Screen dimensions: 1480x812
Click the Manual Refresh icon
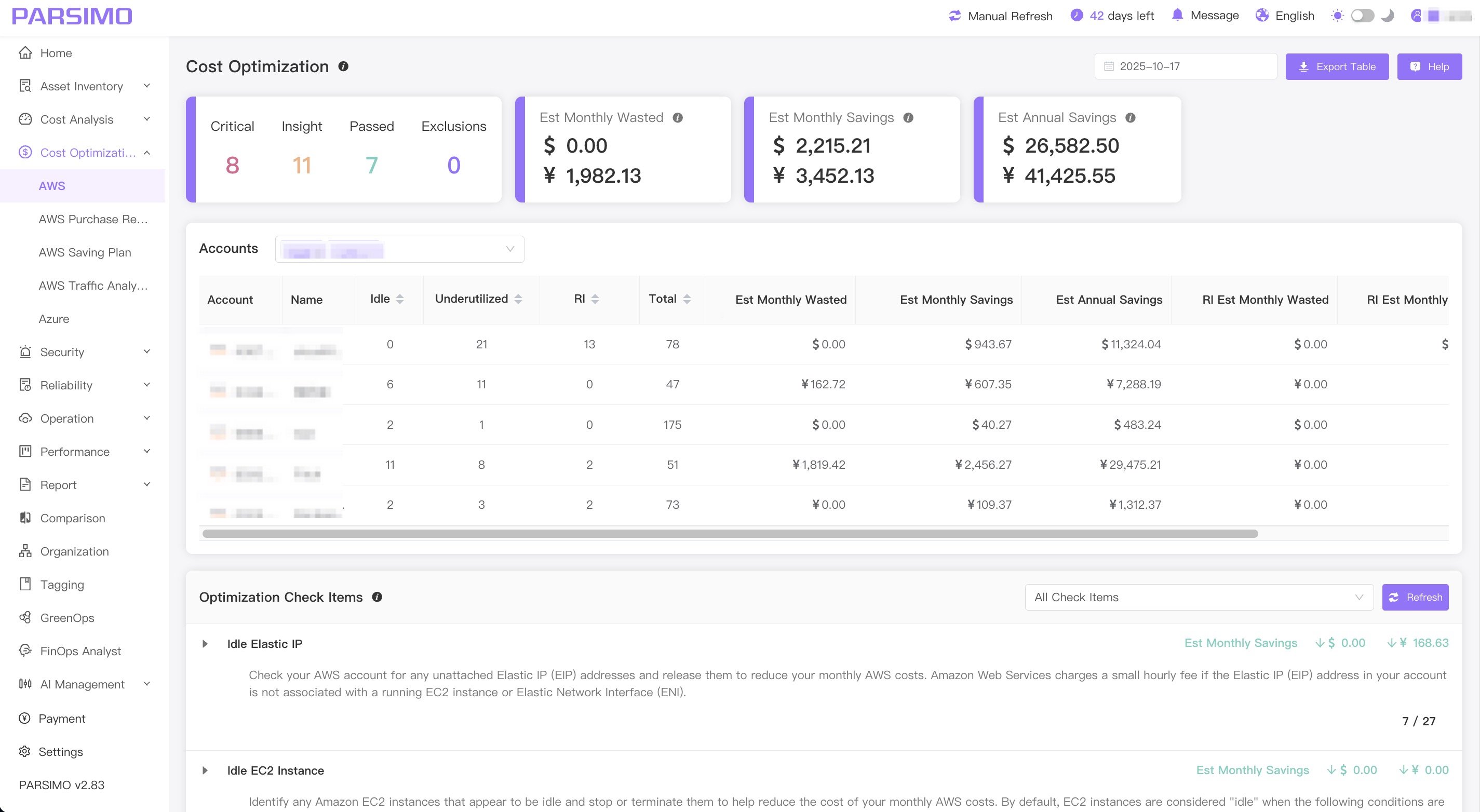[x=954, y=16]
